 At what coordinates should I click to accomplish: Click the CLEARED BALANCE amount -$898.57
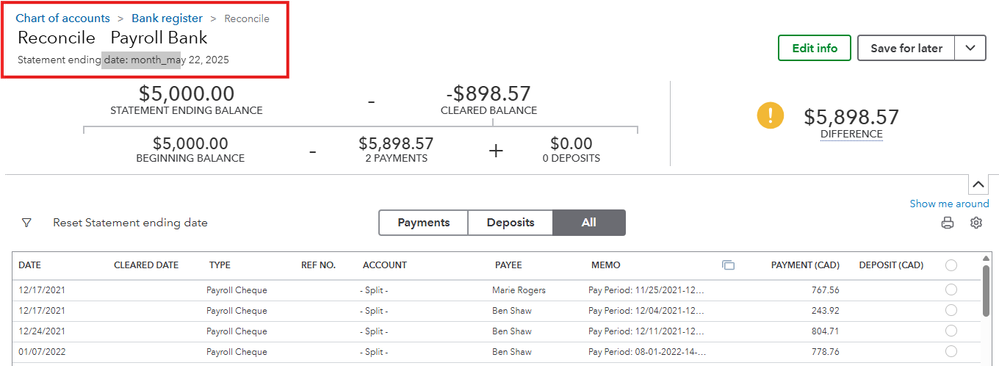pyautogui.click(x=488, y=94)
